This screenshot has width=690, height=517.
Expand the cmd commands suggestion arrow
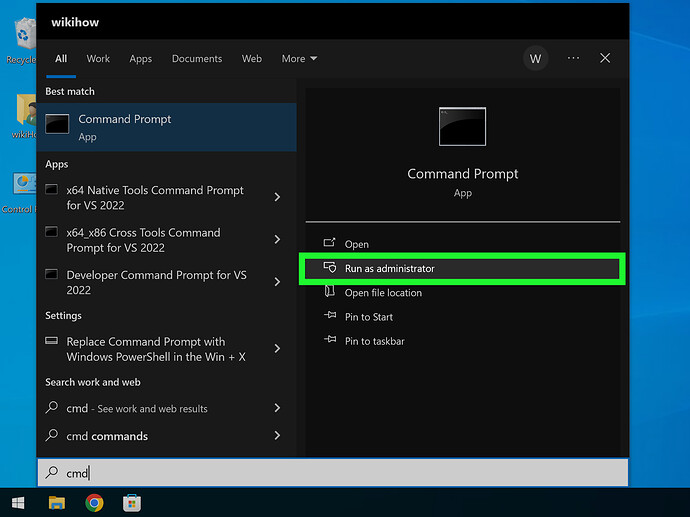[277, 436]
